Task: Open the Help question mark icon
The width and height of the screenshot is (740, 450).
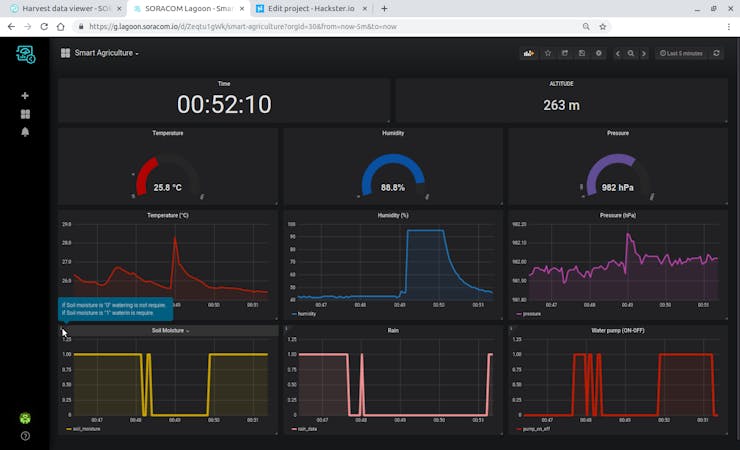Action: click(x=25, y=436)
